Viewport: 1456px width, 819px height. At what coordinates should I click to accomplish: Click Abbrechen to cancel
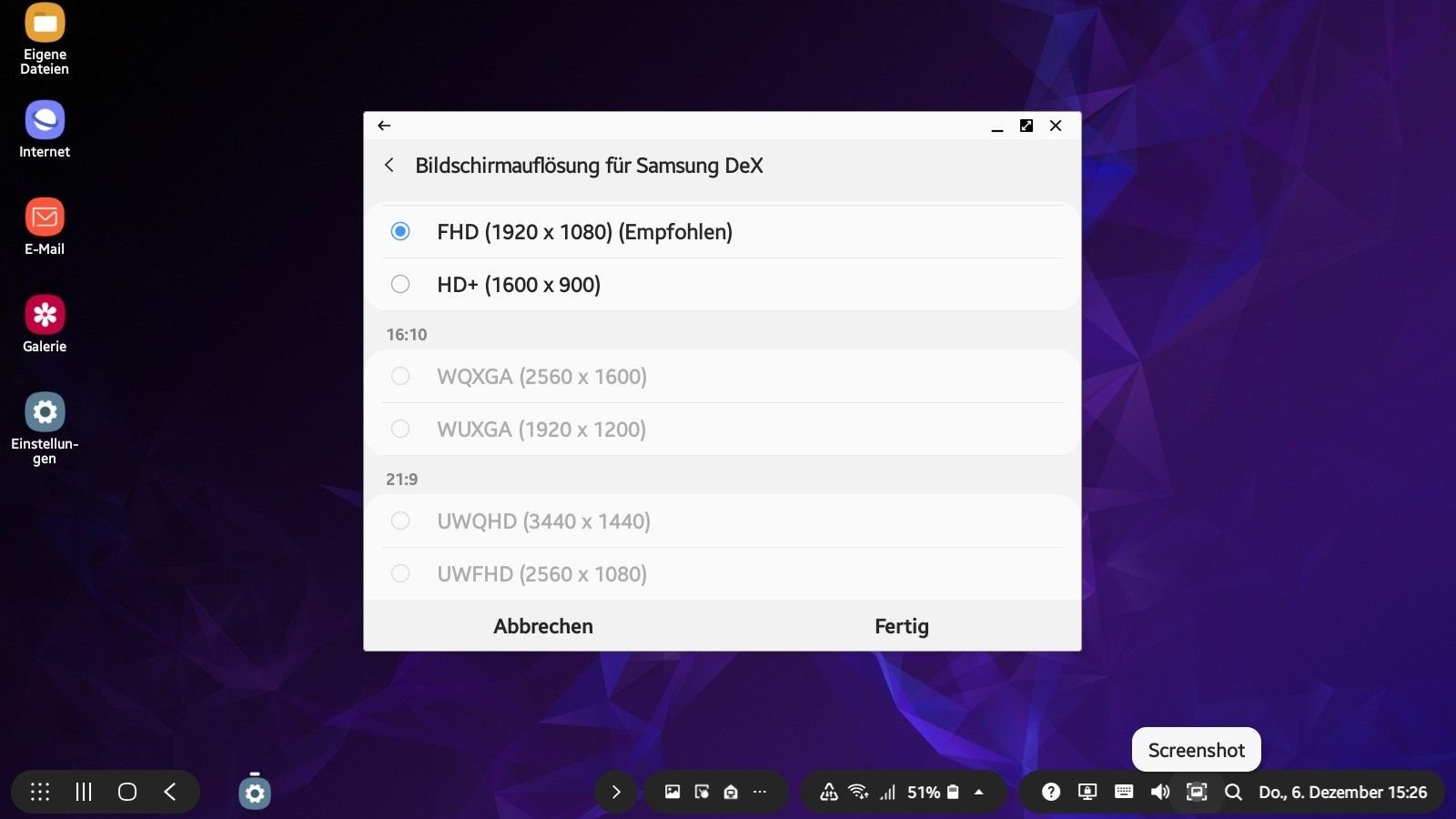pyautogui.click(x=543, y=626)
